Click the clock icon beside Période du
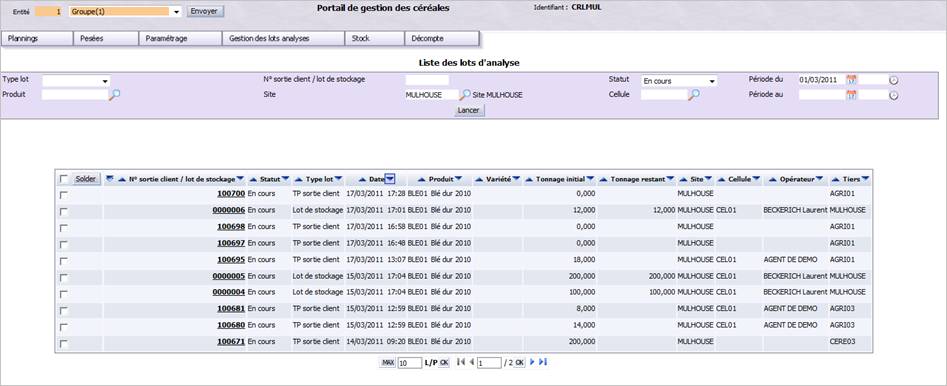 coord(894,80)
